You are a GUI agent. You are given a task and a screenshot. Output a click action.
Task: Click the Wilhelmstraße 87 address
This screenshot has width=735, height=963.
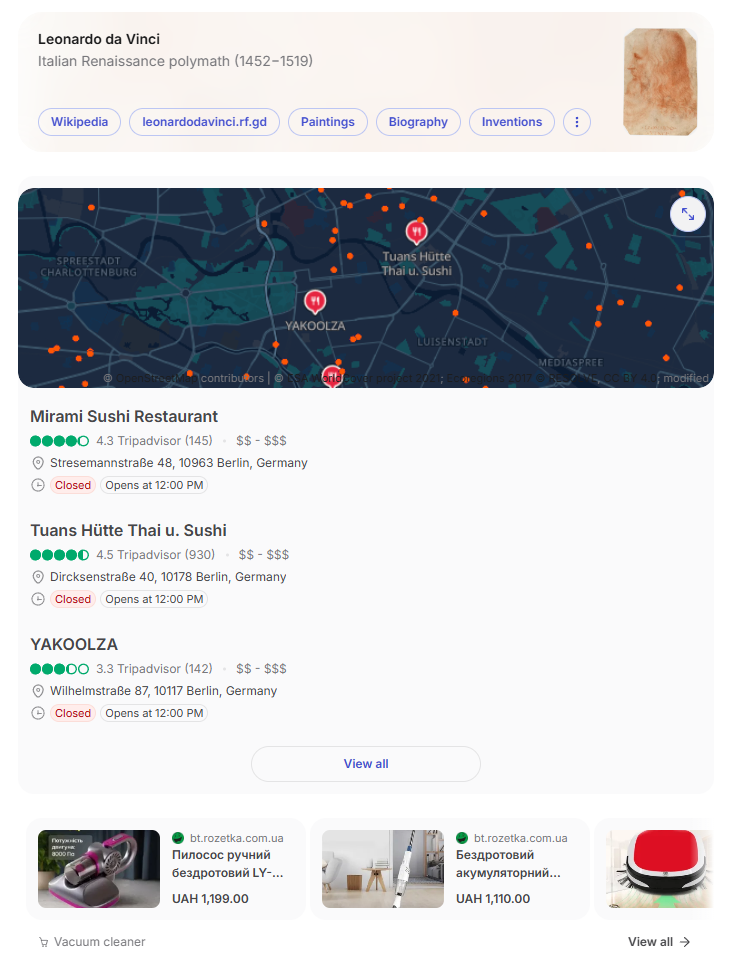pyautogui.click(x=163, y=691)
